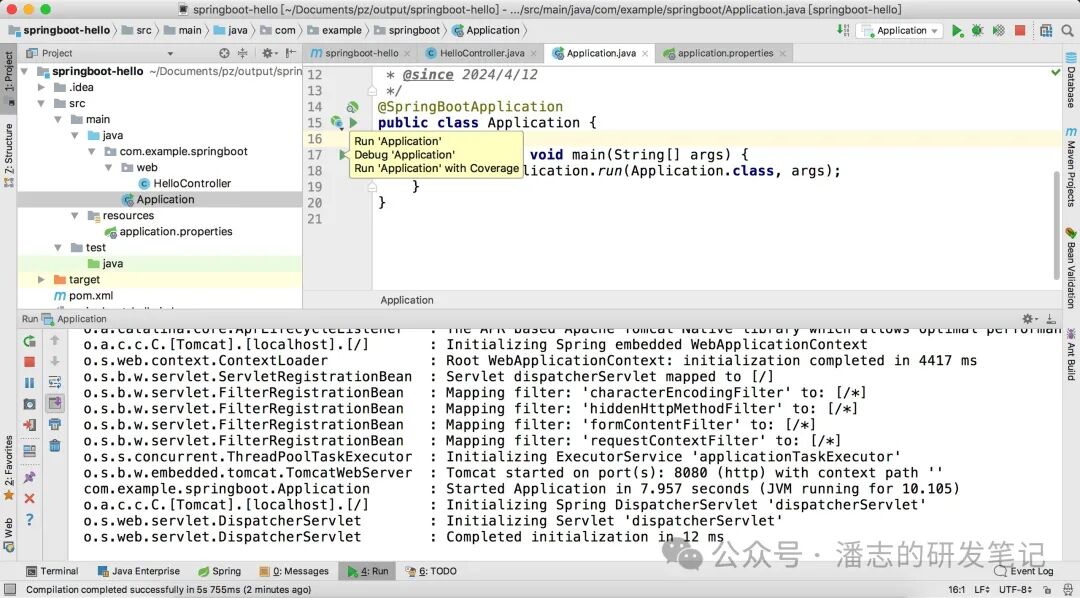Collapse the main folder
Screen dimensions: 1080x598
(58, 119)
